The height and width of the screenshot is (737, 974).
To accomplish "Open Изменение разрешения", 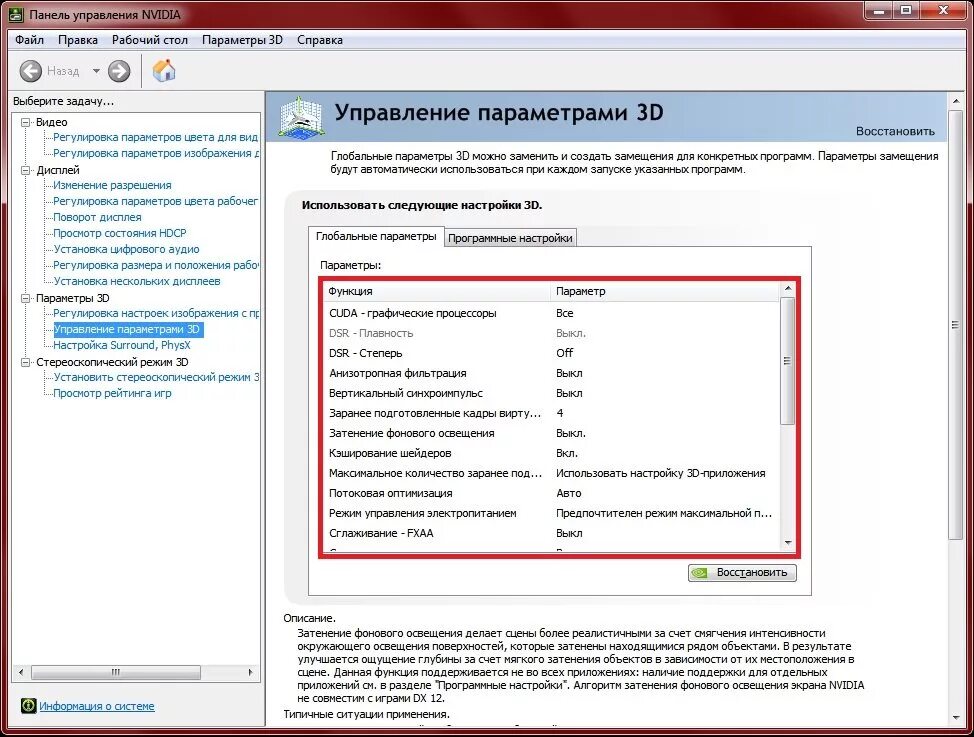I will [112, 185].
